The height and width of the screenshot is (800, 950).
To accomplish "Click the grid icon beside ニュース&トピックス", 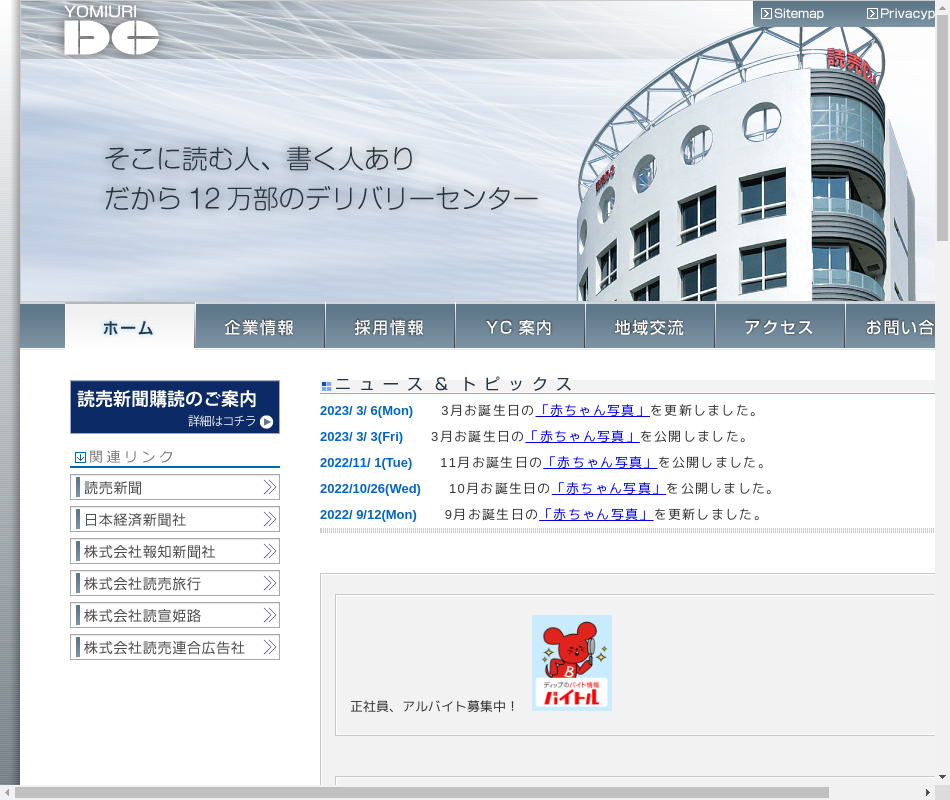I will click(x=327, y=386).
